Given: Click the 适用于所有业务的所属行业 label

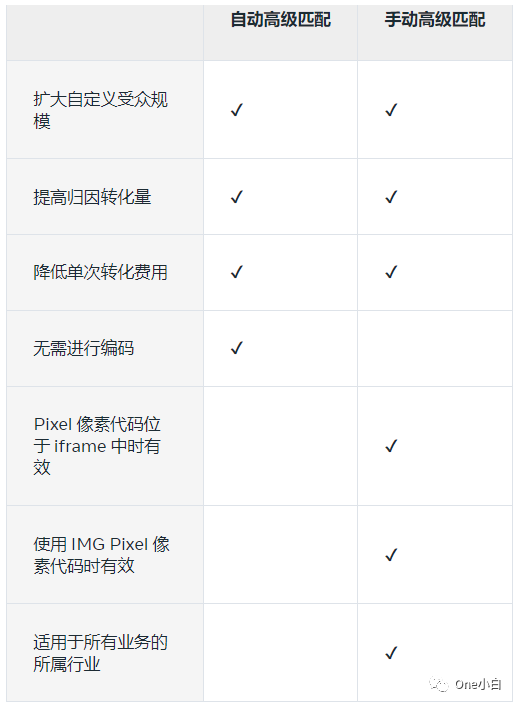Looking at the screenshot, I should pos(100,653).
